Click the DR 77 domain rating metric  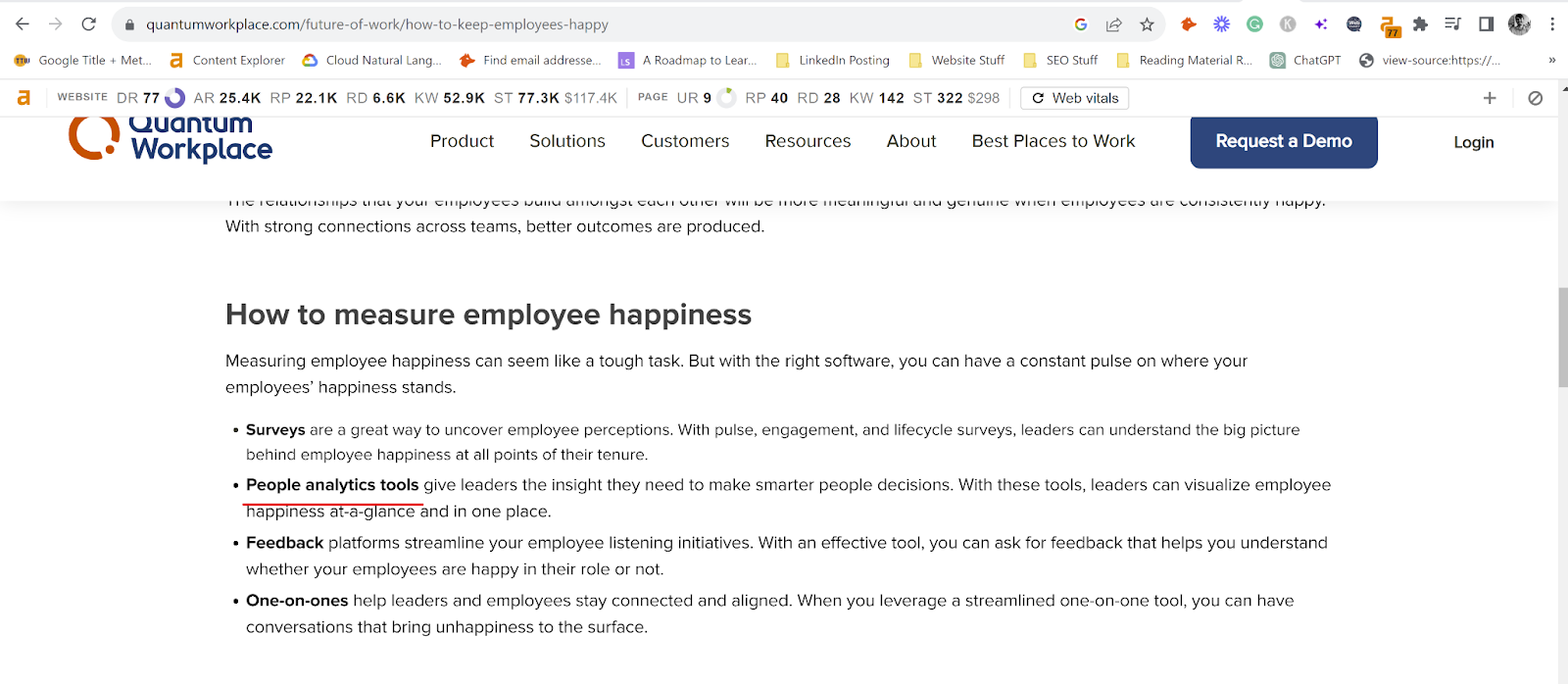150,98
